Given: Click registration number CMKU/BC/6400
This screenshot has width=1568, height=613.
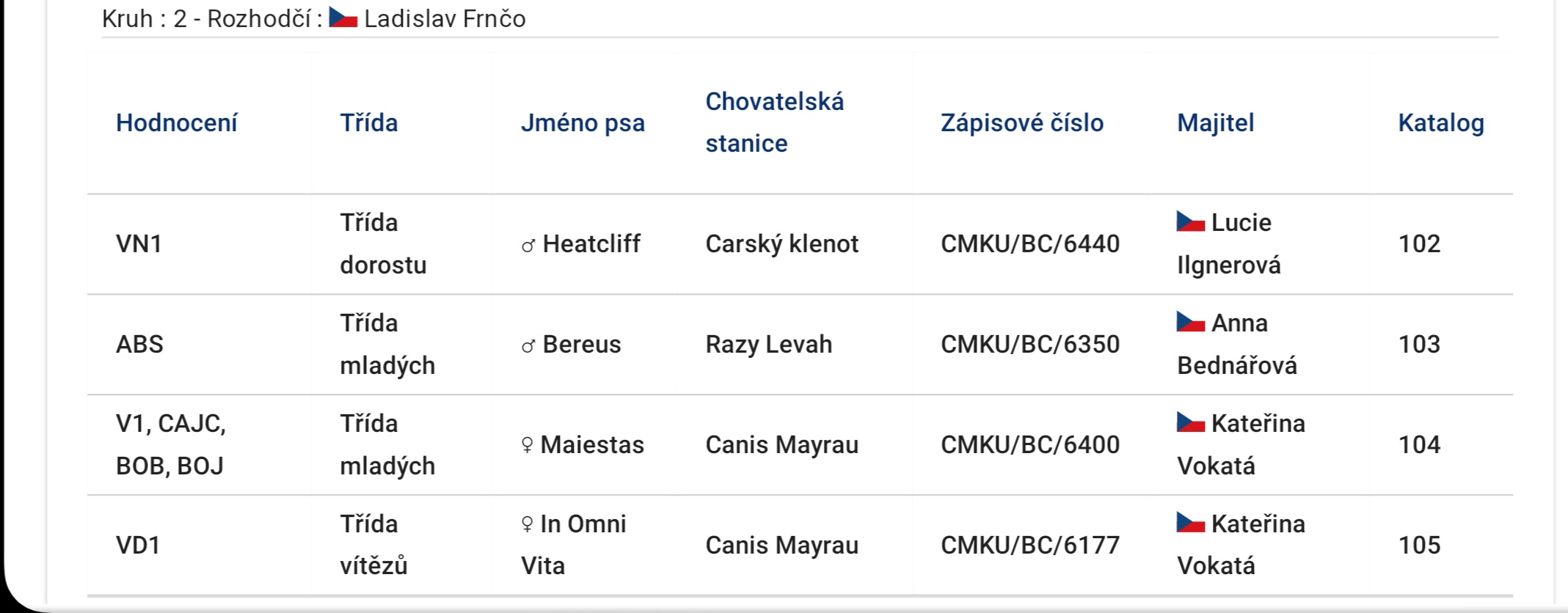Looking at the screenshot, I should point(1030,444).
